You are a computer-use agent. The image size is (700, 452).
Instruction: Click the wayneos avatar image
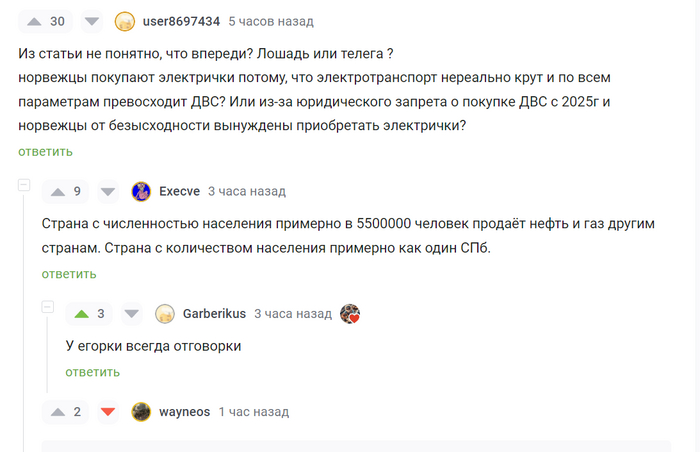[141, 411]
